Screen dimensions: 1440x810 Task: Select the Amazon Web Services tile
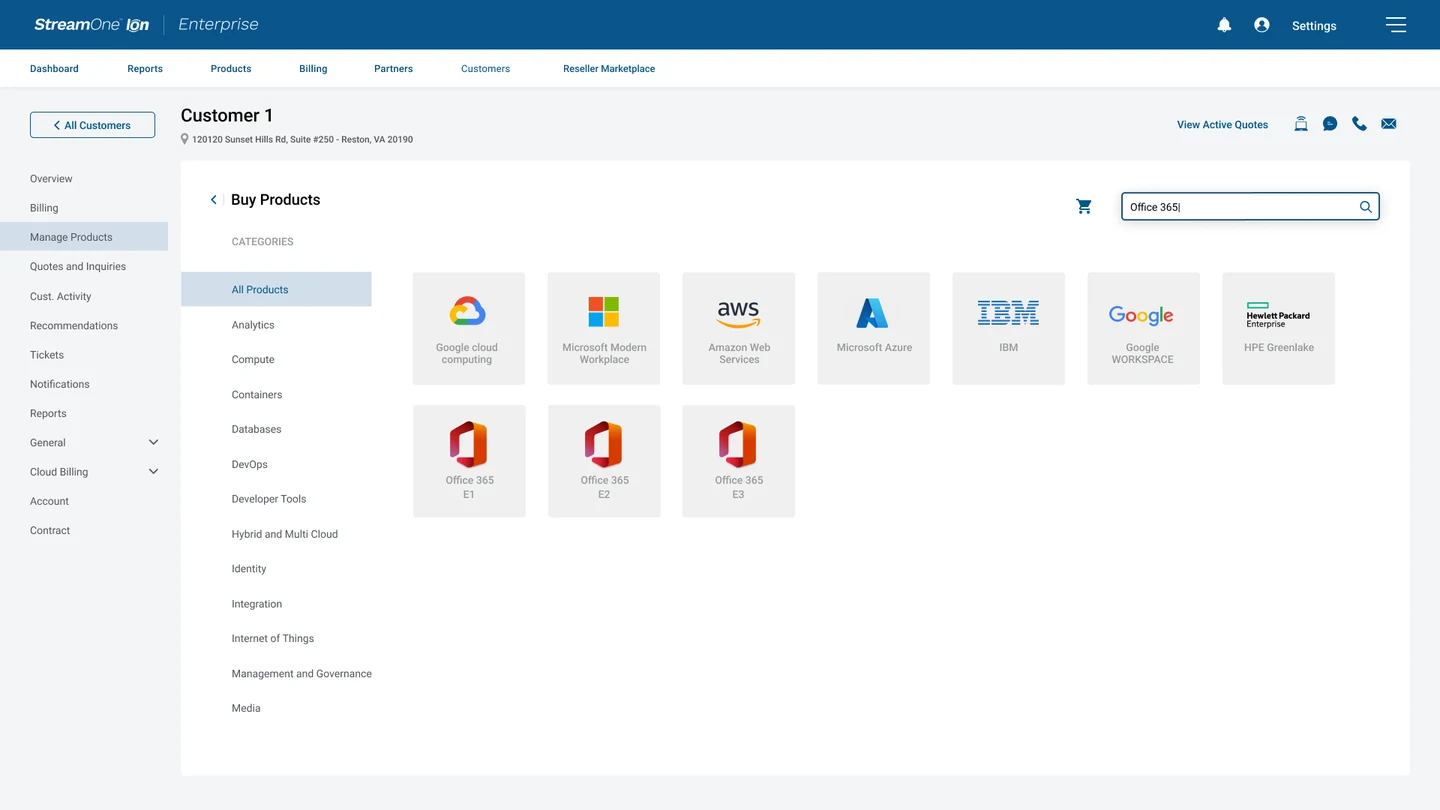click(739, 329)
